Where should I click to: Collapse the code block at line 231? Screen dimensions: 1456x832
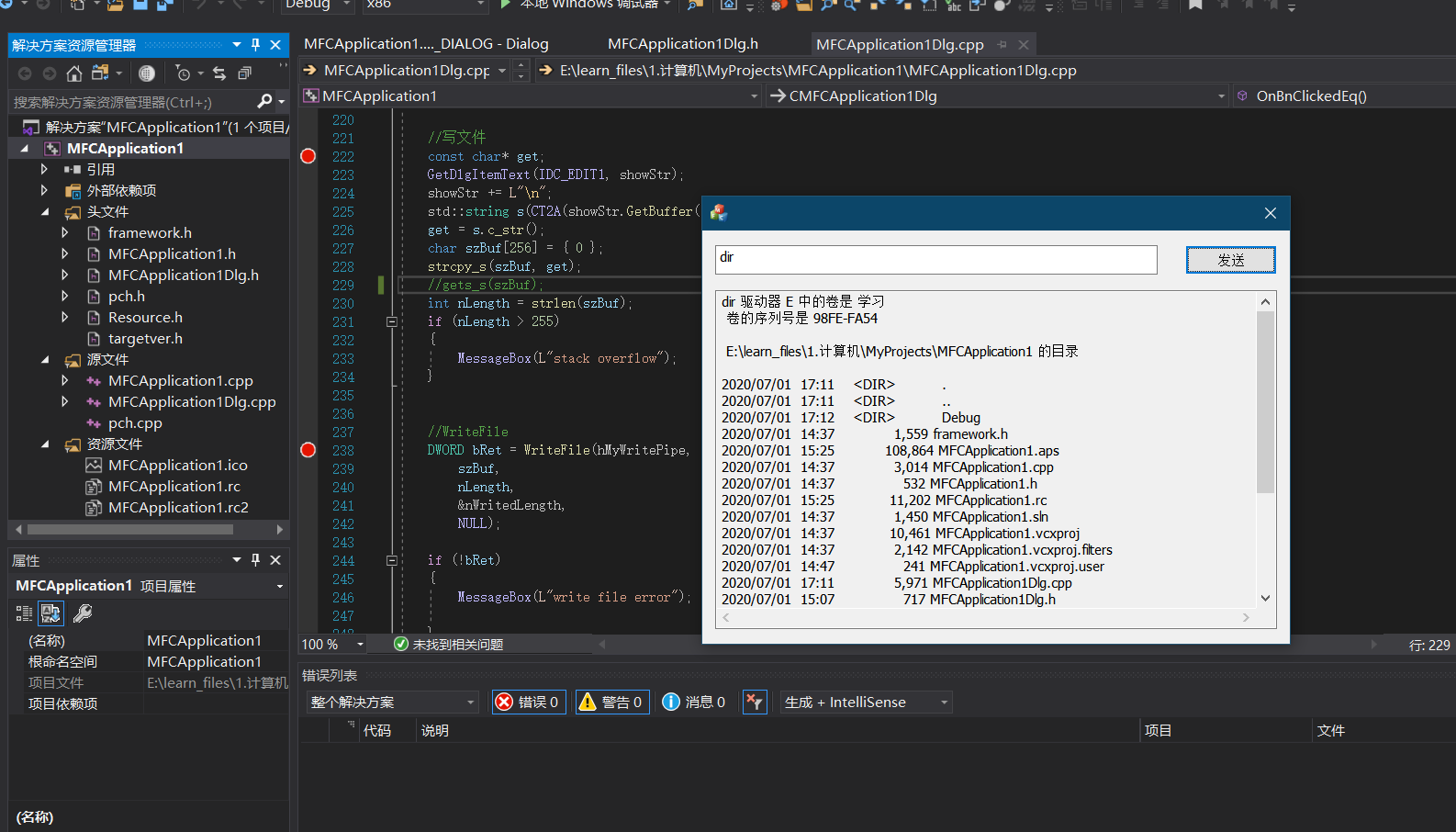click(392, 321)
